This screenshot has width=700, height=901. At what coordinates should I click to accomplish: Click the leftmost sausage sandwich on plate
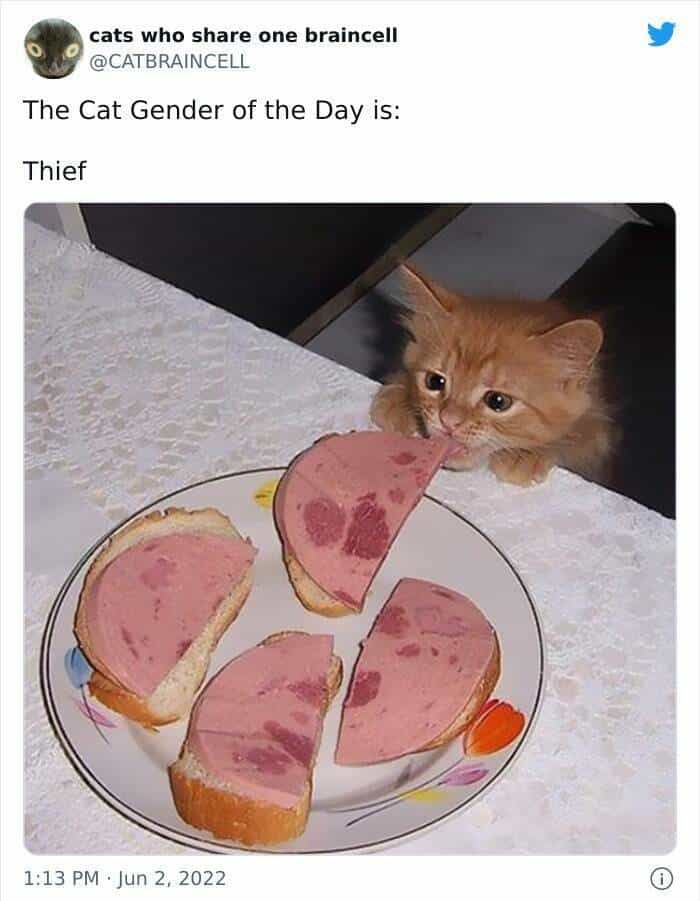pyautogui.click(x=164, y=612)
